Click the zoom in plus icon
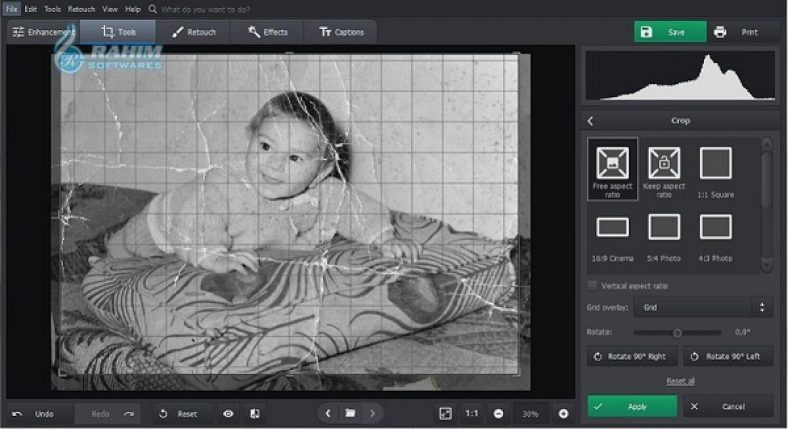The width and height of the screenshot is (788, 429). (563, 413)
